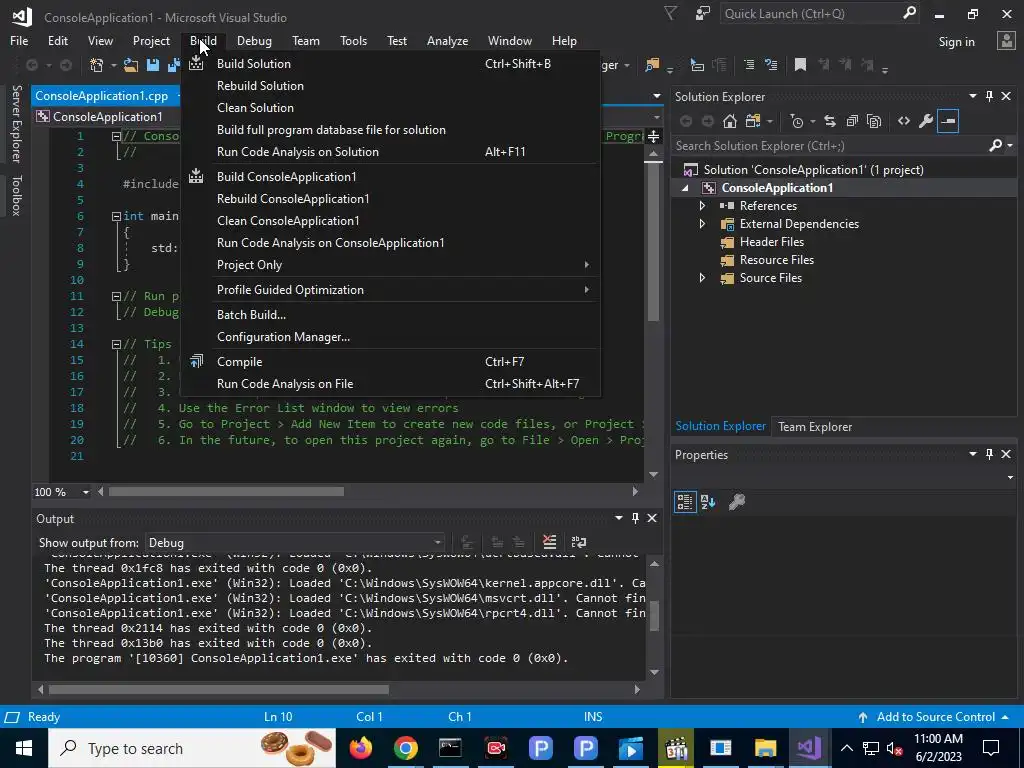This screenshot has width=1024, height=768.
Task: Open the Debug menu
Action: [254, 41]
